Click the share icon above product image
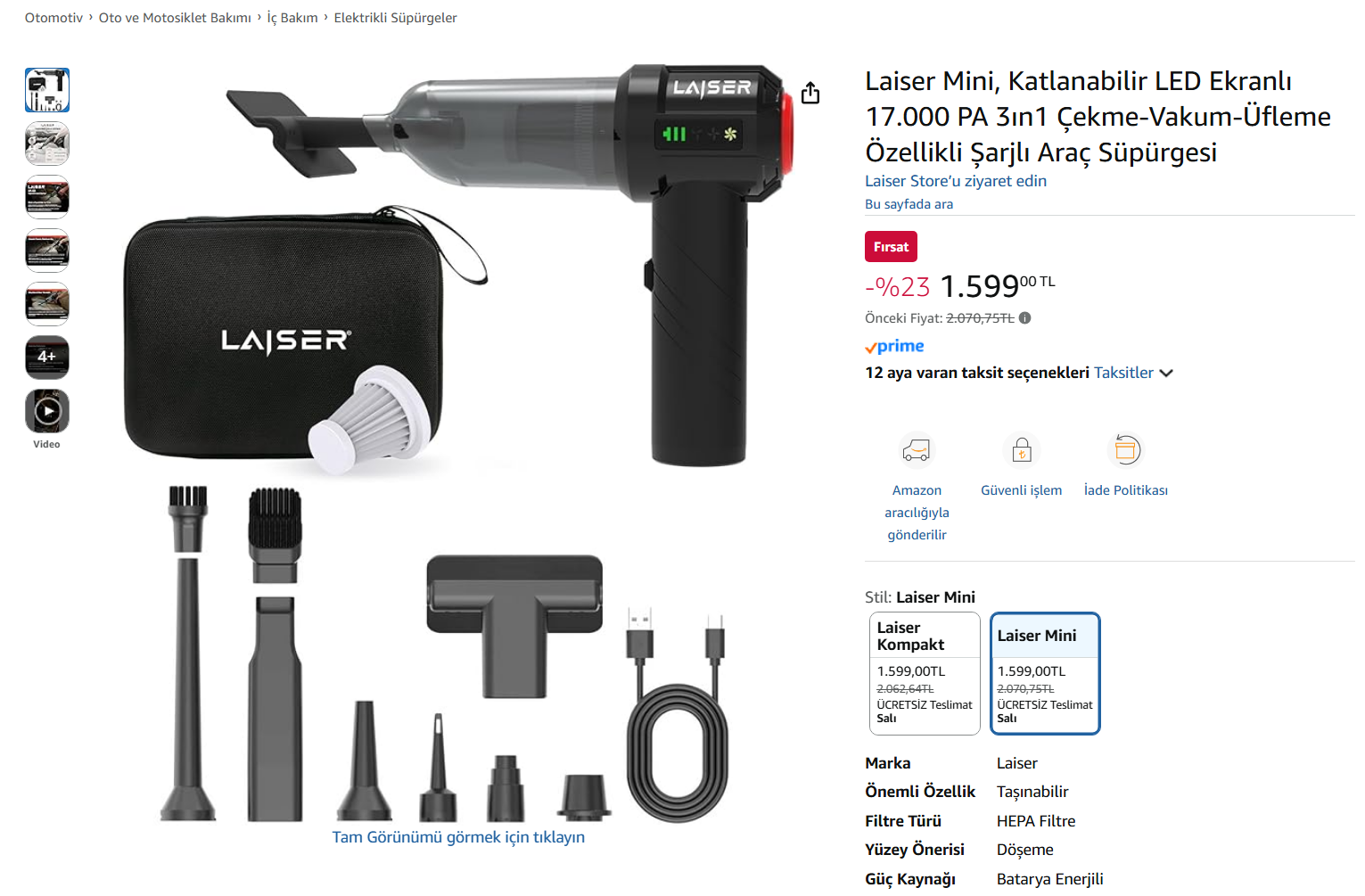 [x=810, y=93]
